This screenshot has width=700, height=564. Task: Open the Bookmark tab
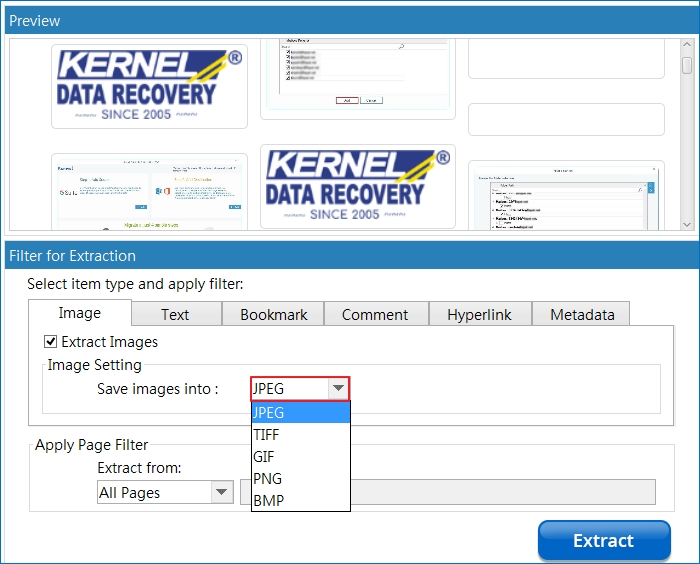click(273, 314)
